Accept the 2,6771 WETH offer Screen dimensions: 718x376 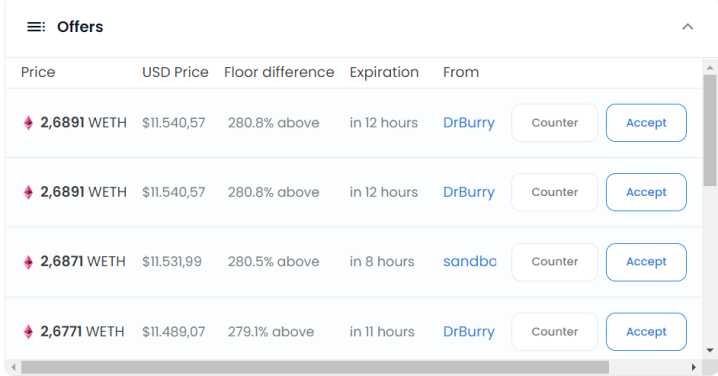point(646,332)
